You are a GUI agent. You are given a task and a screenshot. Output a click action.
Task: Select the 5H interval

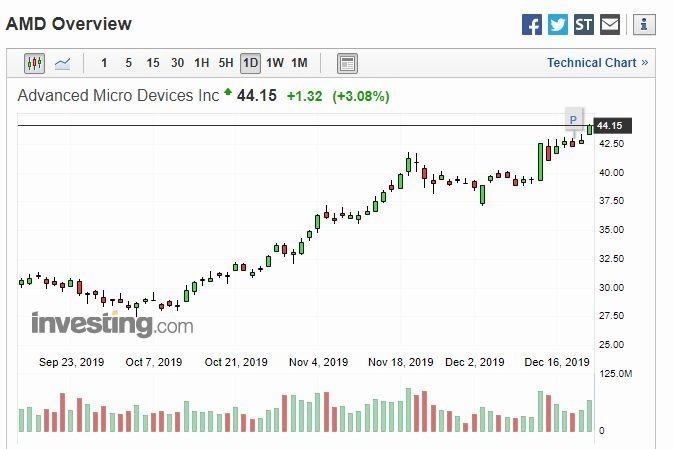tap(226, 63)
